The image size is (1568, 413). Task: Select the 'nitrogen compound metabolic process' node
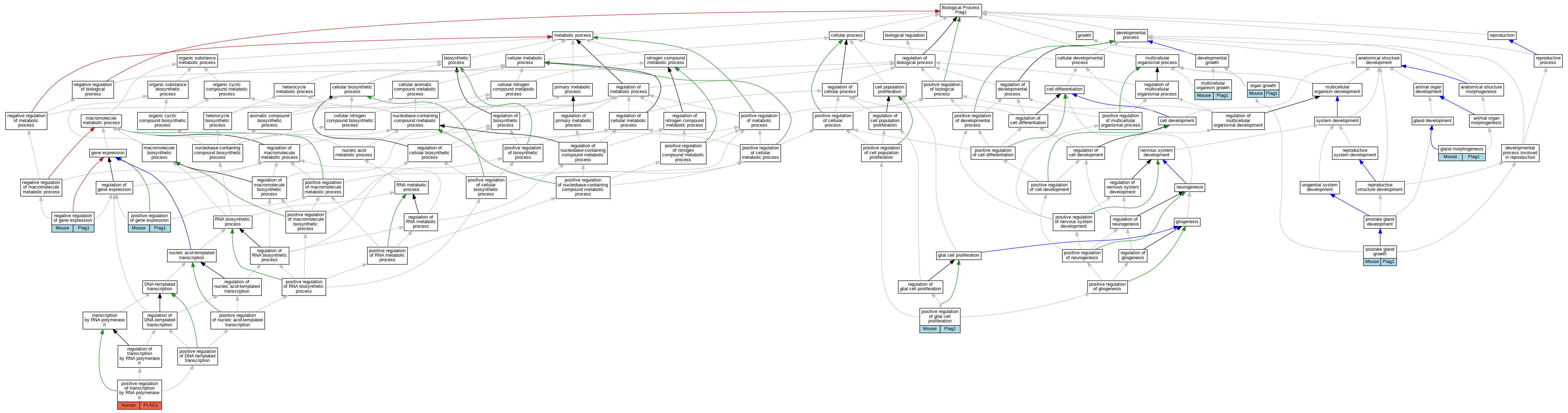666,60
